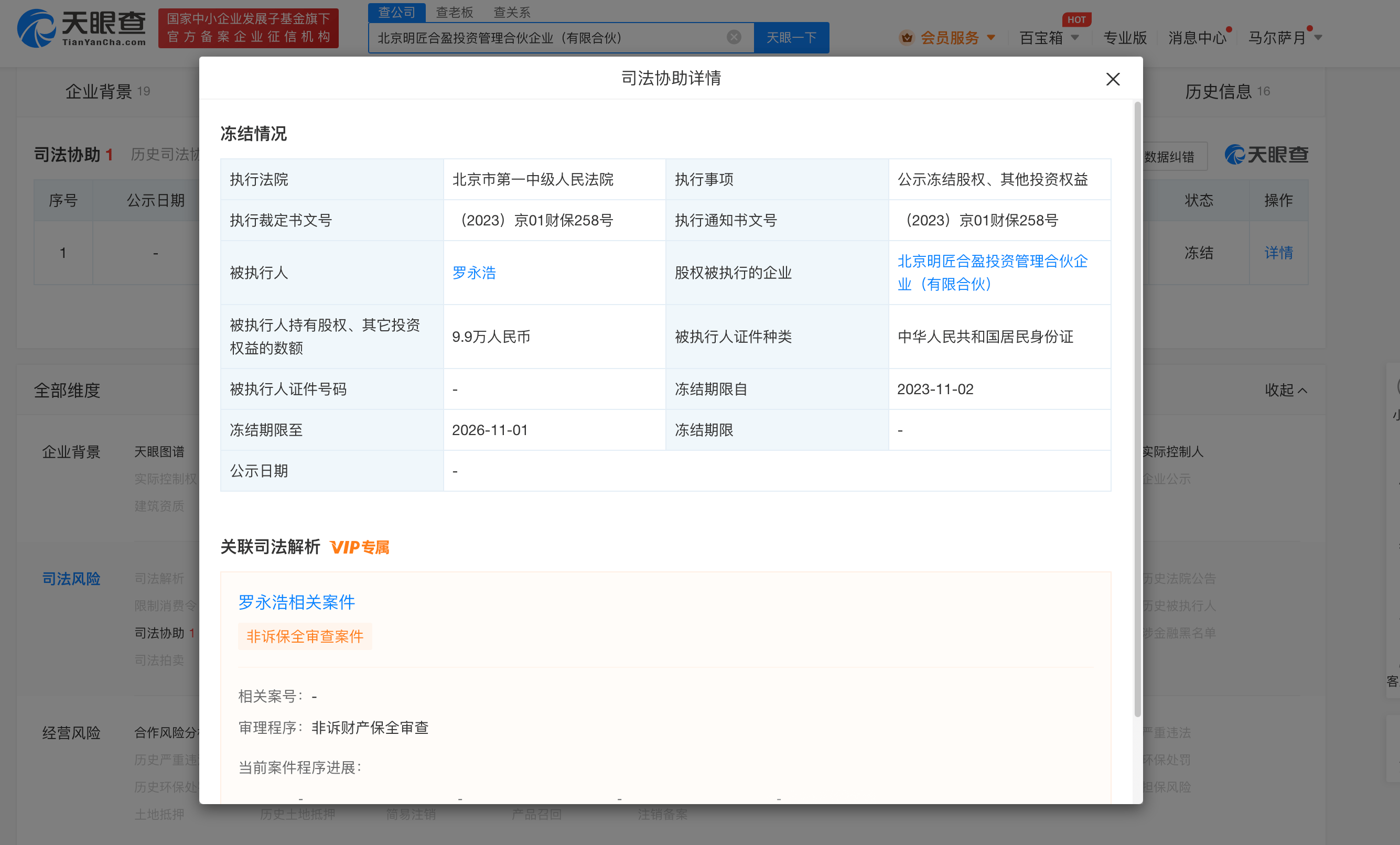Screen dimensions: 1400x845
Task: Close the 司法协助详情 dialog
Action: point(1113,79)
